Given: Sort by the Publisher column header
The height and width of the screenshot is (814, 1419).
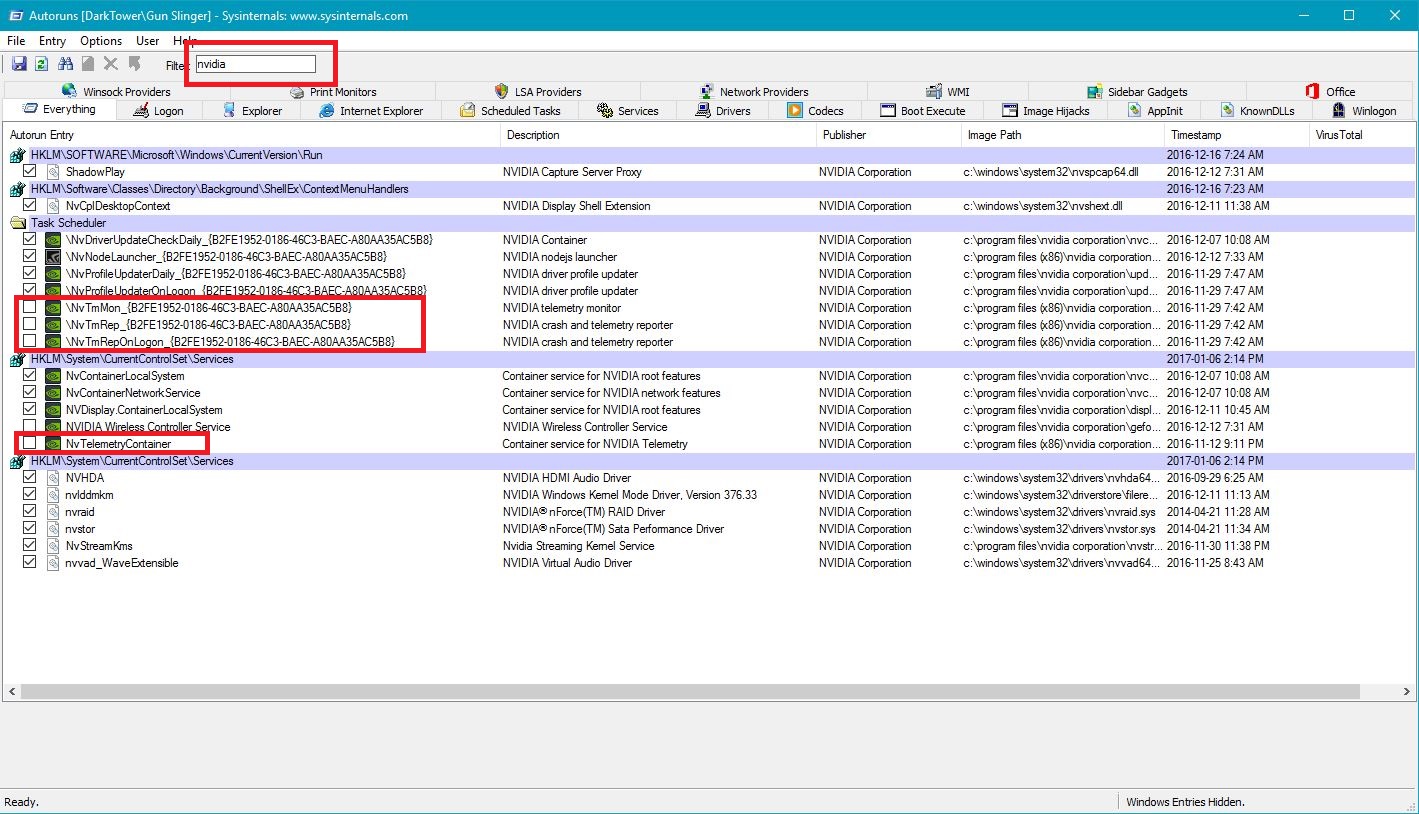Looking at the screenshot, I should (x=844, y=135).
